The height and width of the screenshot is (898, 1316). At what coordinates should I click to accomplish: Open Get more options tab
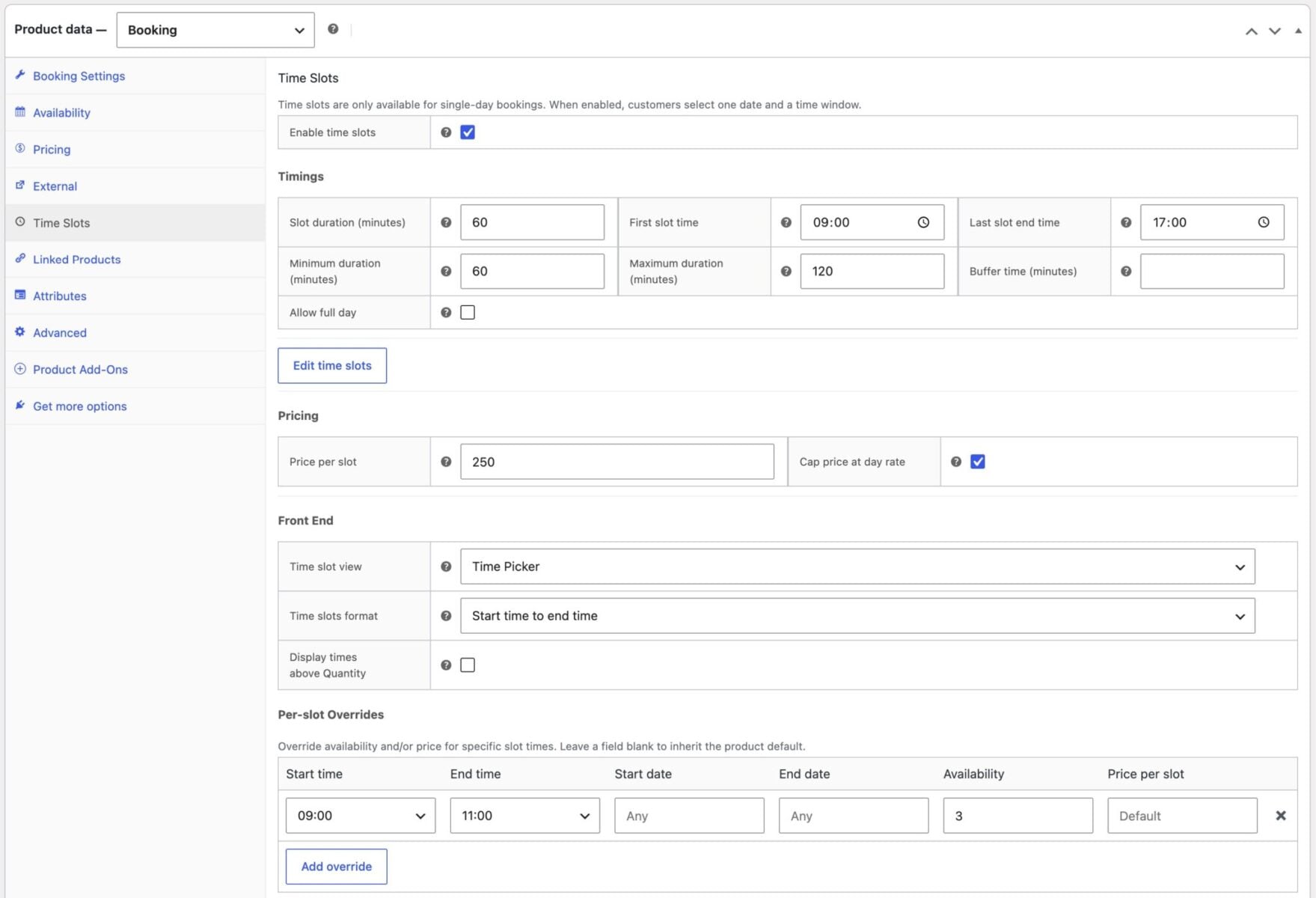point(135,406)
